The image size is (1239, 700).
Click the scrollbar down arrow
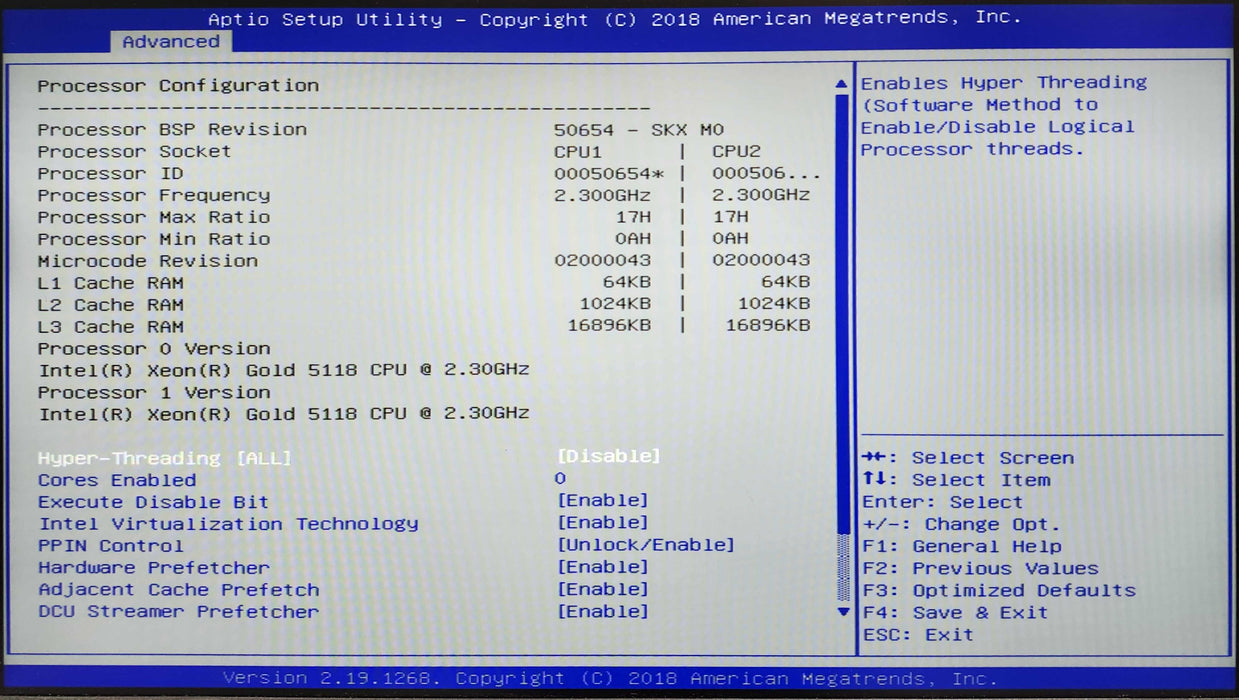pos(842,611)
